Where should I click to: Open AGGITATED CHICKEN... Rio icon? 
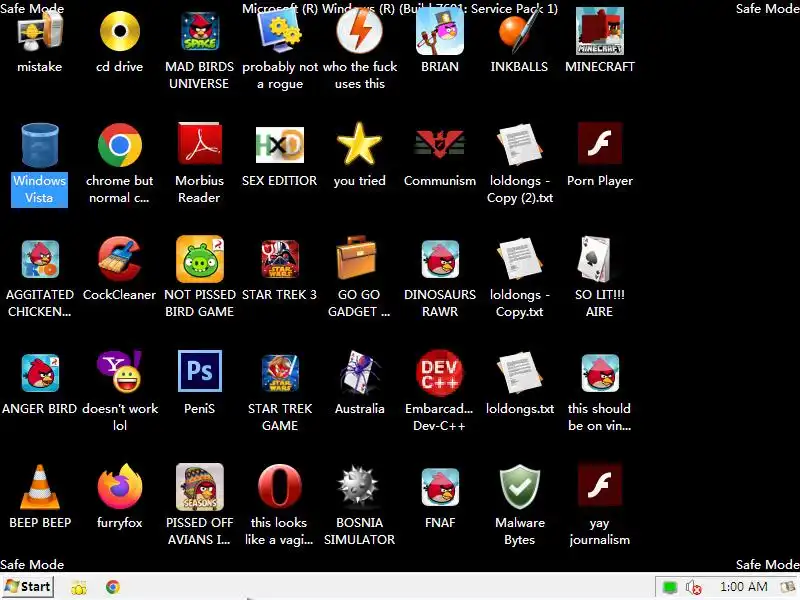[x=40, y=259]
